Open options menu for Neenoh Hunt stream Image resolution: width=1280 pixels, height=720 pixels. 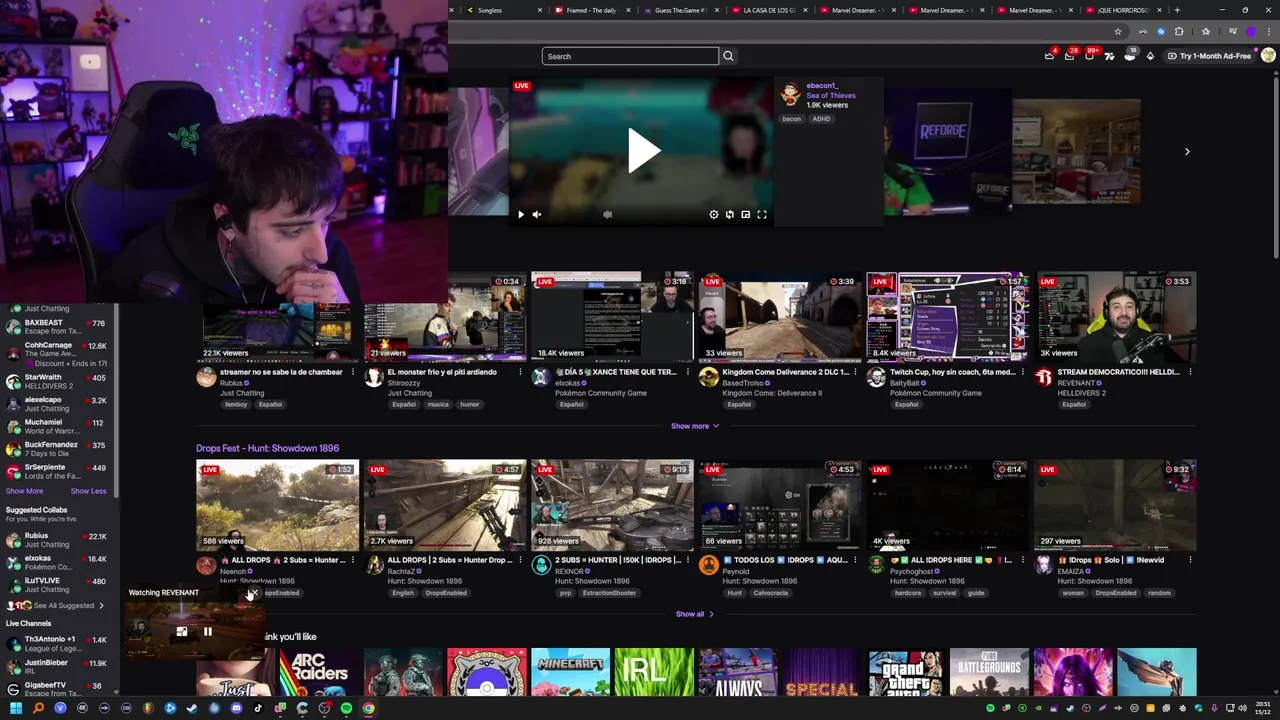tap(352, 560)
